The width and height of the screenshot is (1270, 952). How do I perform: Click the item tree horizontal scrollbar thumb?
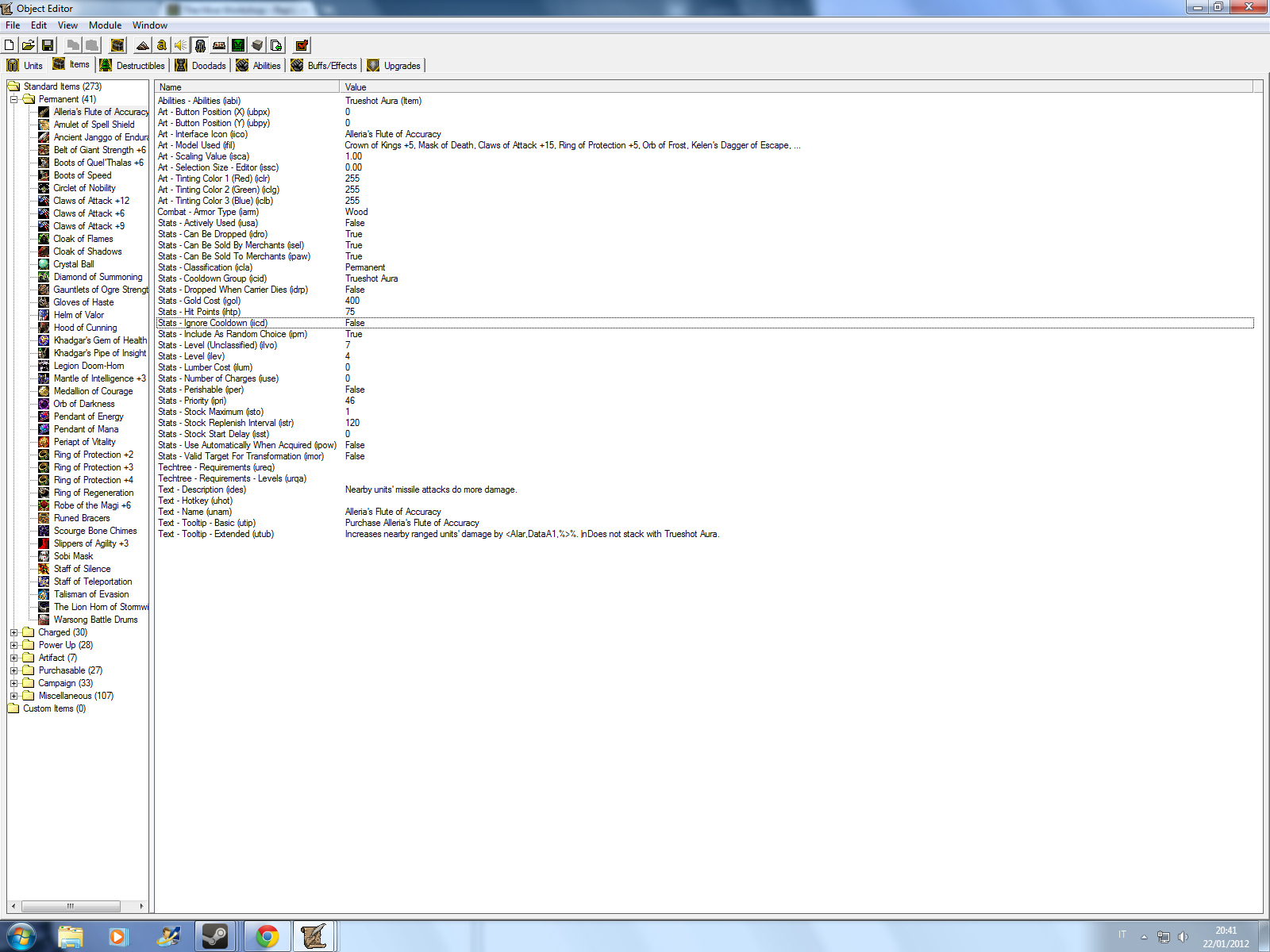(71, 906)
